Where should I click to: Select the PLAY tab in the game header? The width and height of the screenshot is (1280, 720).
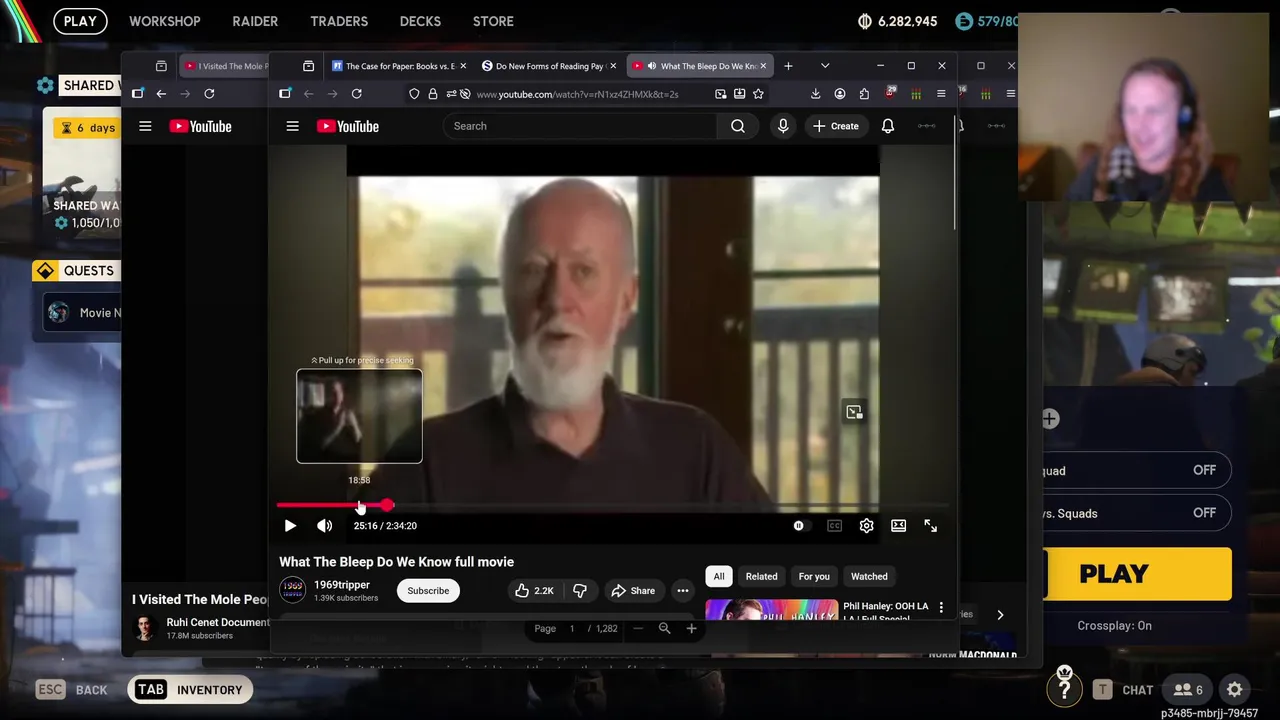coord(80,21)
